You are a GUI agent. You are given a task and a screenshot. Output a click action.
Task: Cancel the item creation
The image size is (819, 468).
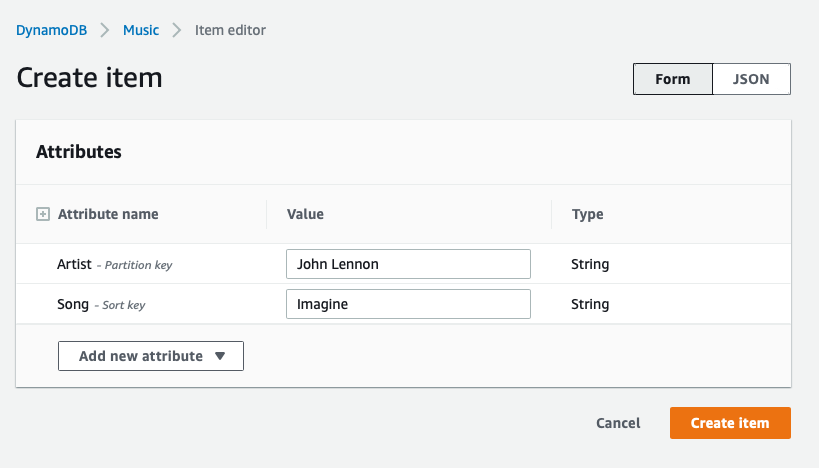pos(618,423)
